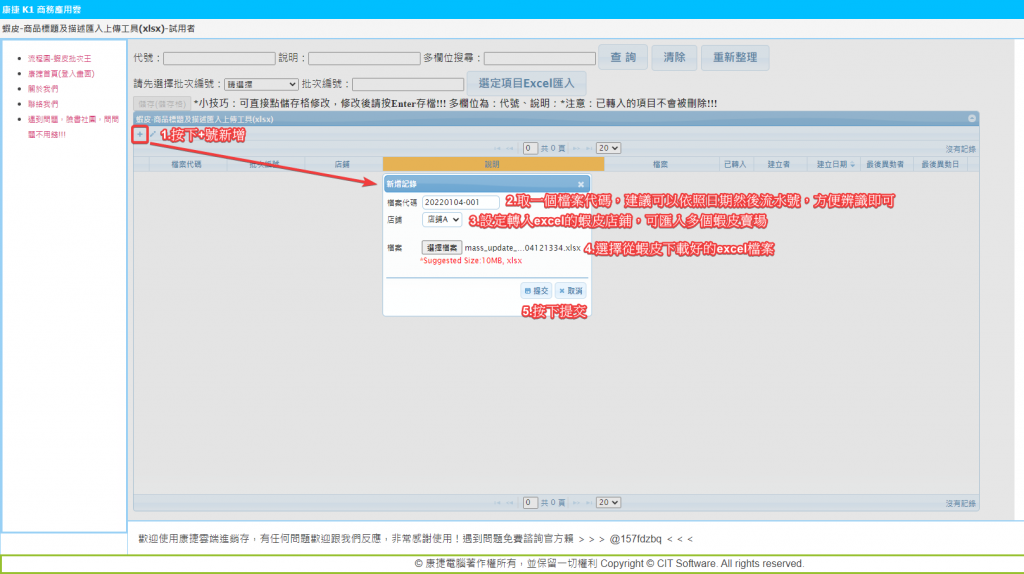Click the 檔案代碼 input field in dialog
The image size is (1024, 574).
pos(461,202)
